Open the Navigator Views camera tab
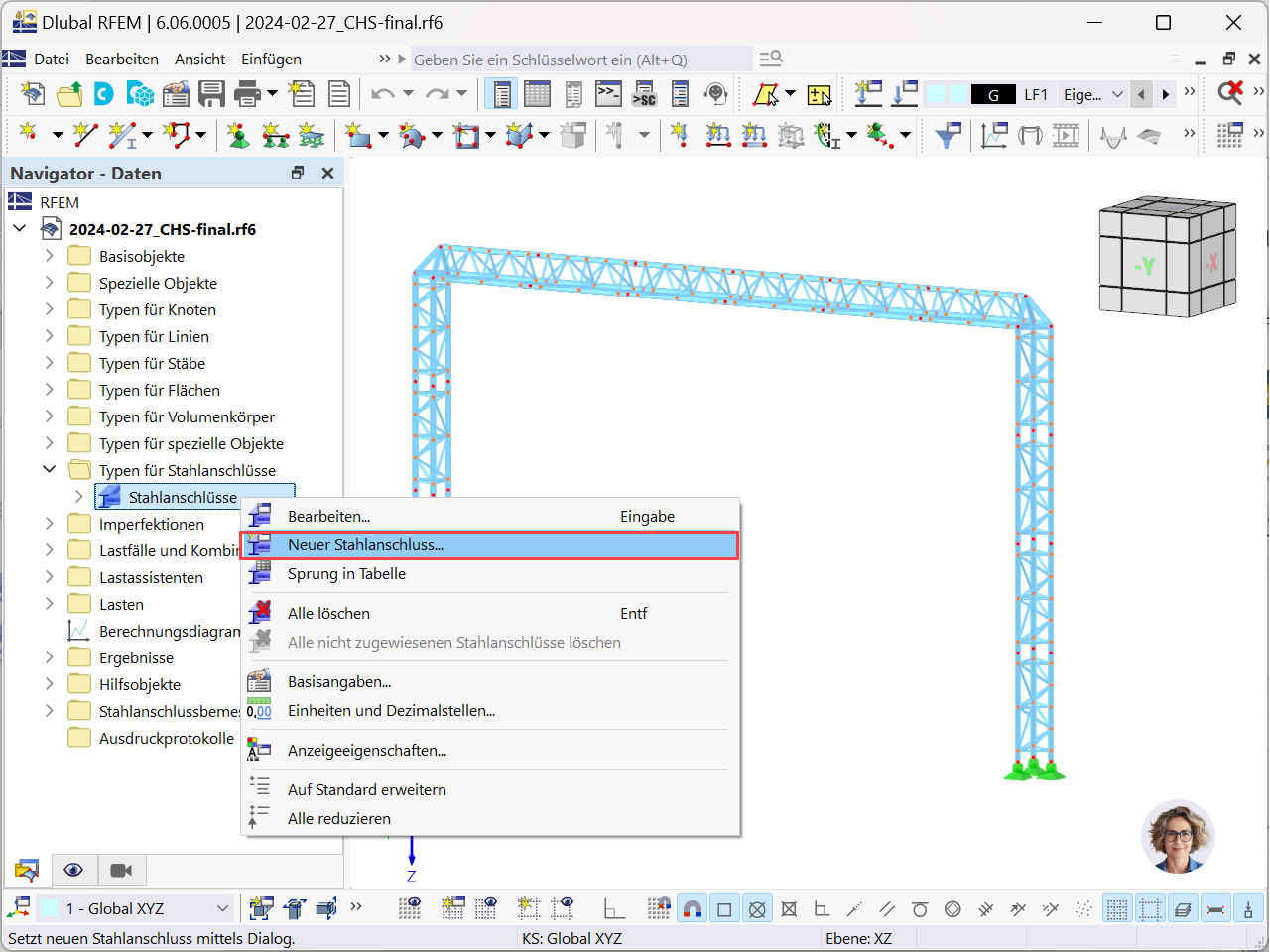Screen dimensions: 1270x952 tap(121, 870)
